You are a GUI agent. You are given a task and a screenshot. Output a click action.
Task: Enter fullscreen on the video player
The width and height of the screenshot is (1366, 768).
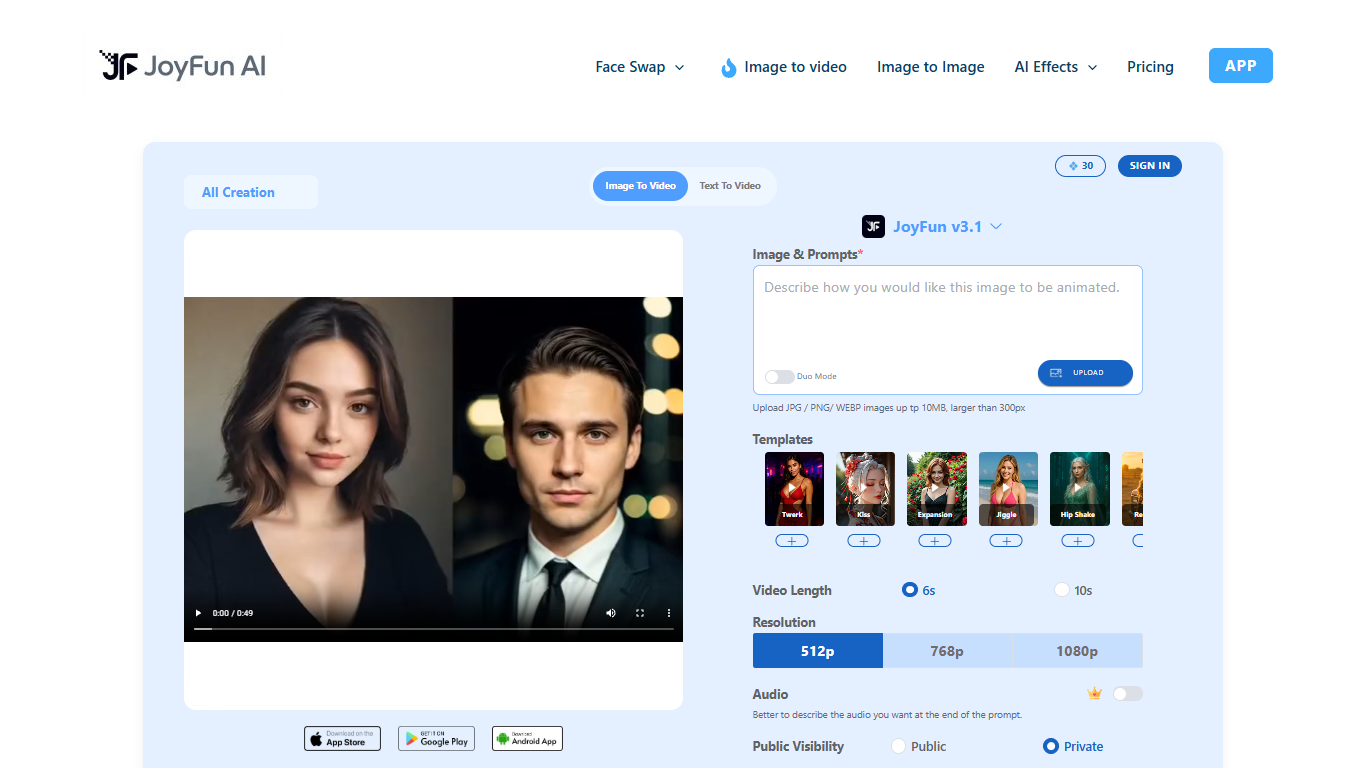click(x=640, y=613)
